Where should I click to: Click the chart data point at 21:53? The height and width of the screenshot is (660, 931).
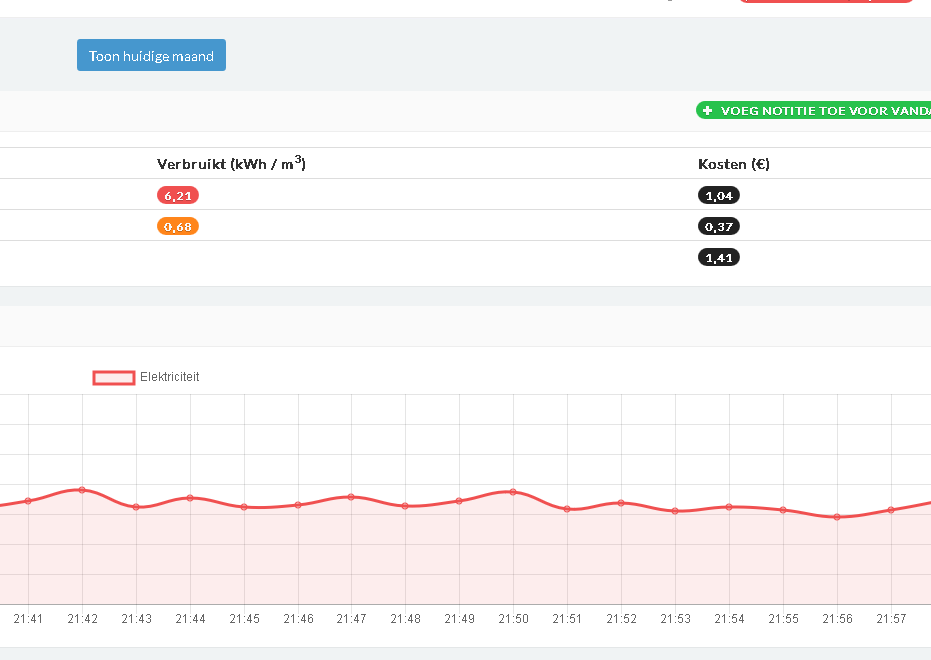(675, 511)
